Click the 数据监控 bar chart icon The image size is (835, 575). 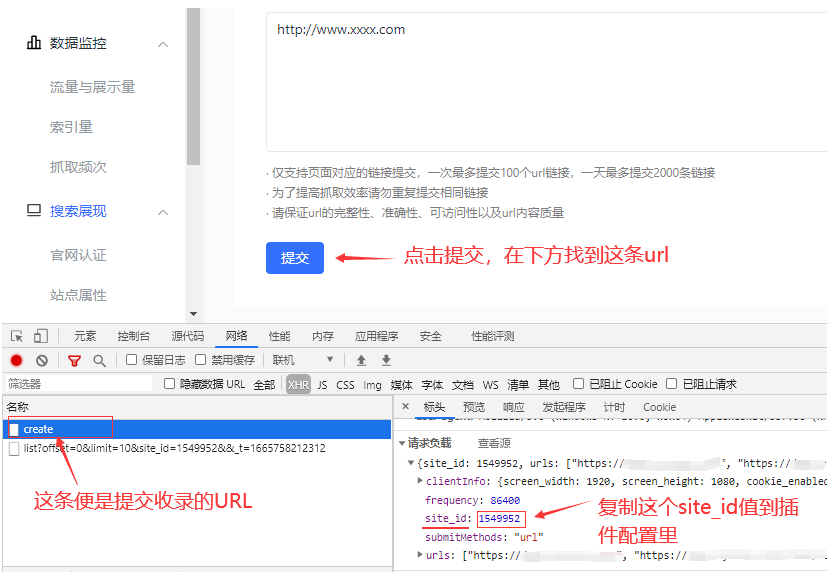click(34, 43)
